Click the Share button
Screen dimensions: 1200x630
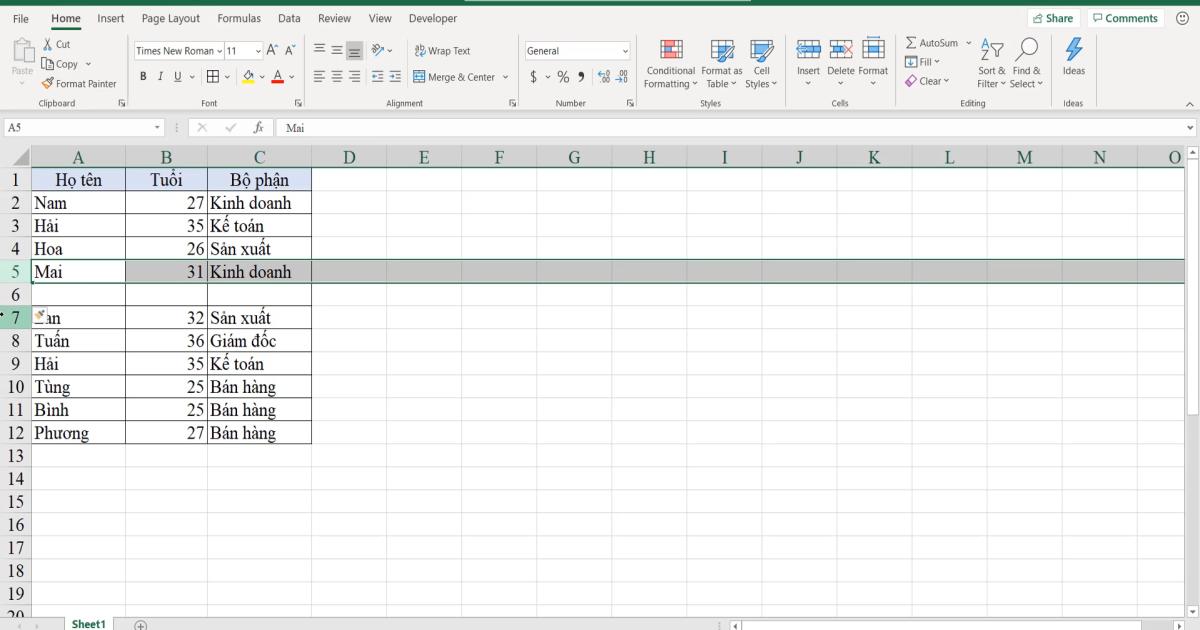coord(1053,17)
